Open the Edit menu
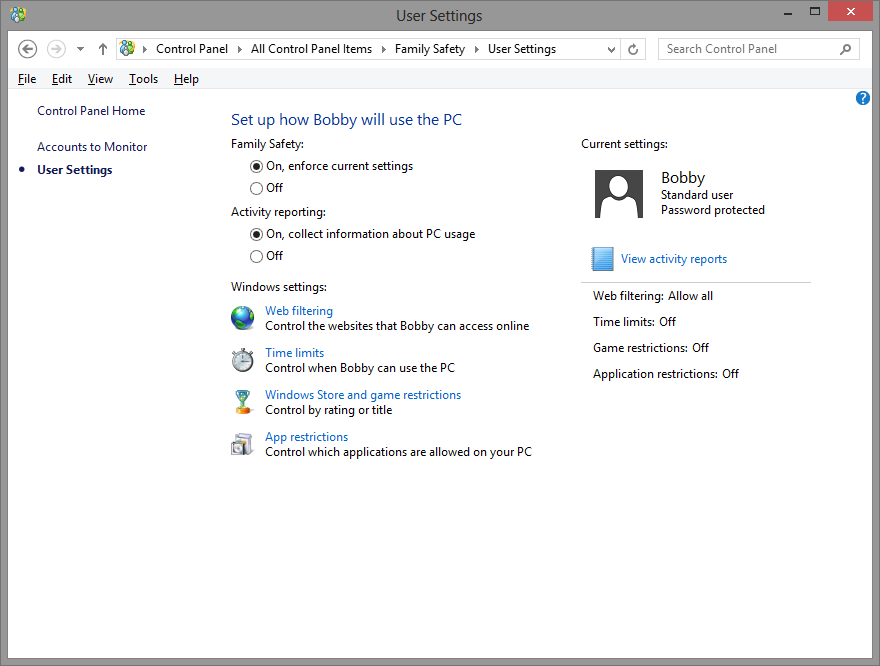The width and height of the screenshot is (880, 666). [x=62, y=79]
